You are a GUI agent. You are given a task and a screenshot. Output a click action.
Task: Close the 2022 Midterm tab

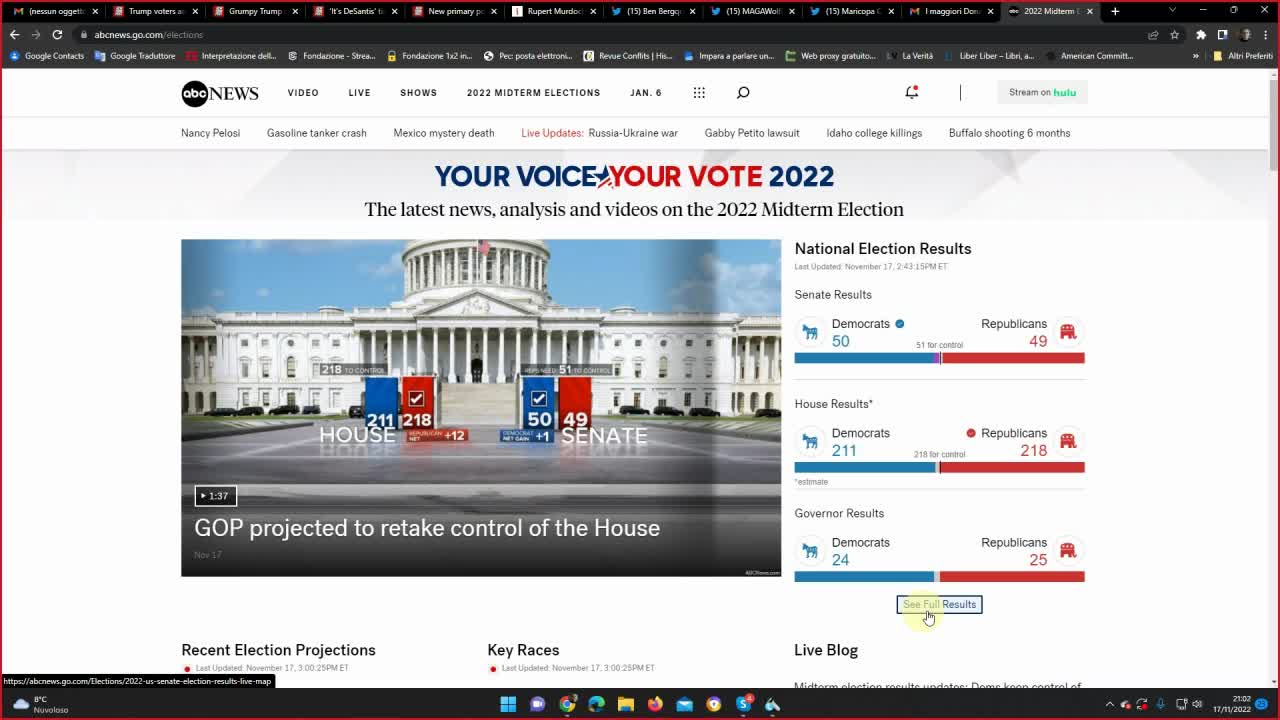coord(1090,11)
